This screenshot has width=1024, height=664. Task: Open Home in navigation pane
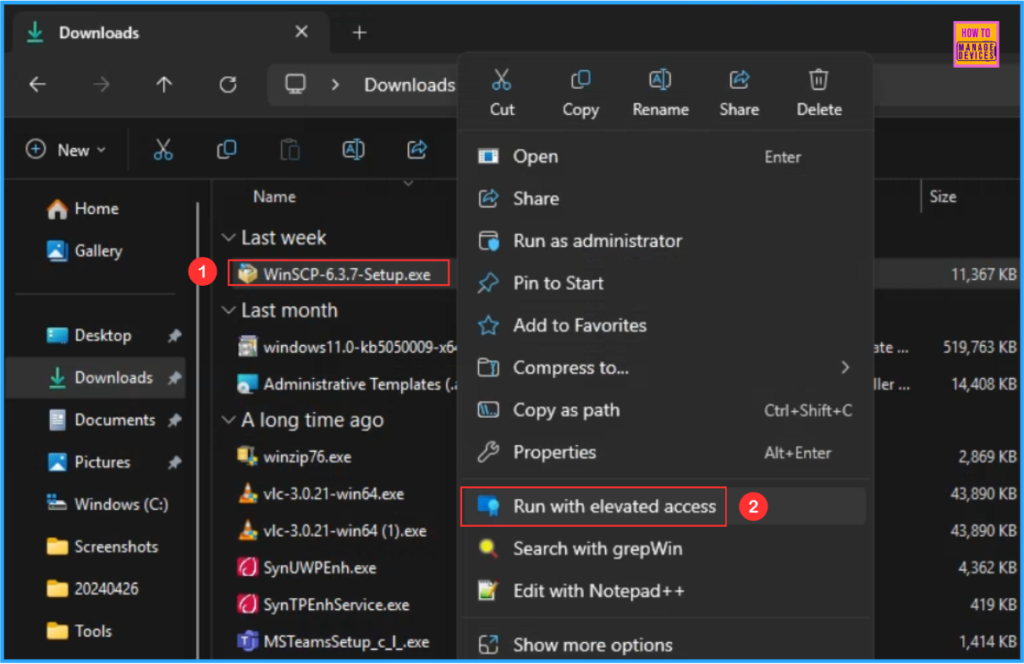(97, 208)
